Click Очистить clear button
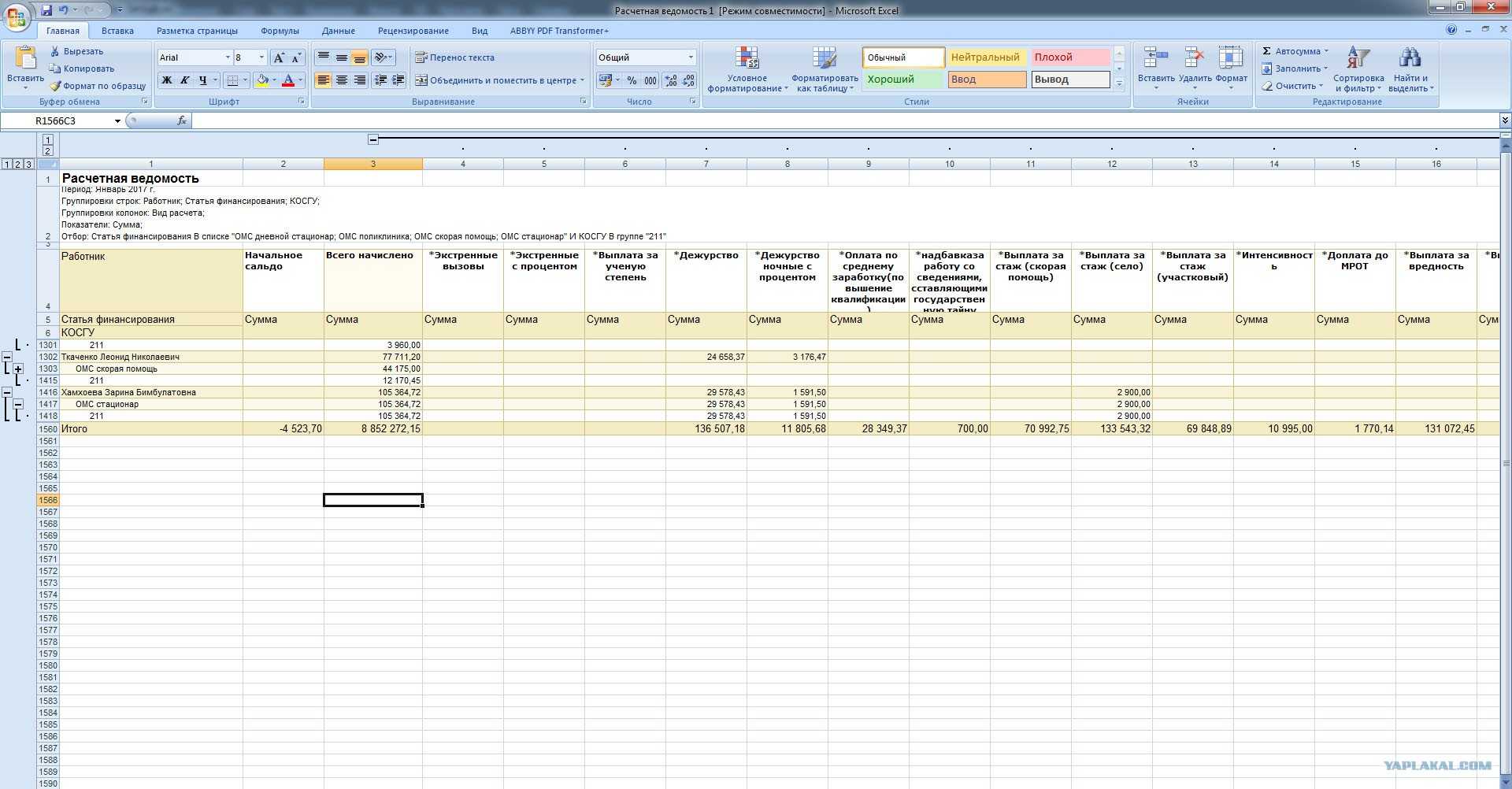This screenshot has width=1512, height=789. (1292, 86)
